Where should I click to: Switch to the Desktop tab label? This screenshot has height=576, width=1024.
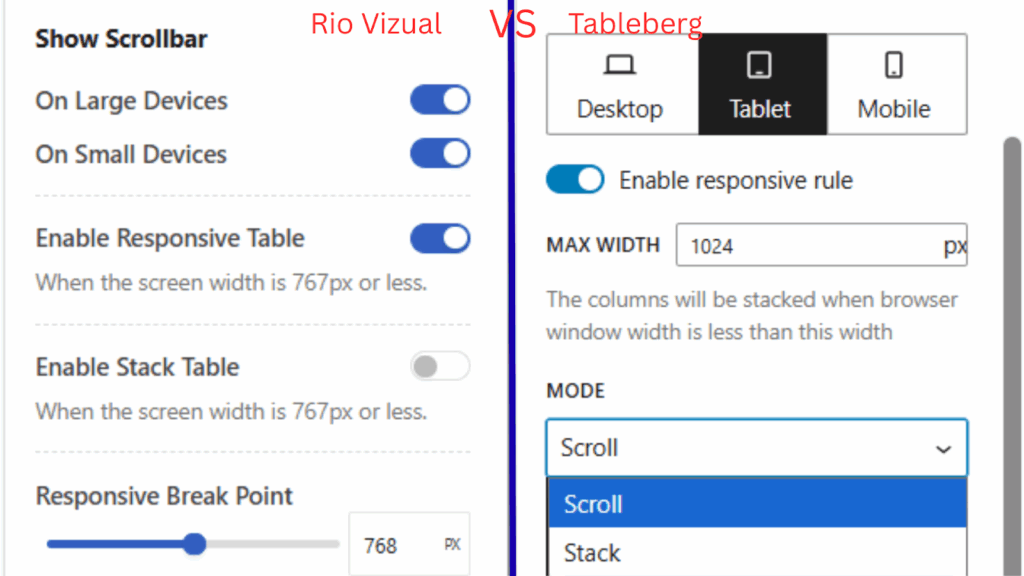620,109
